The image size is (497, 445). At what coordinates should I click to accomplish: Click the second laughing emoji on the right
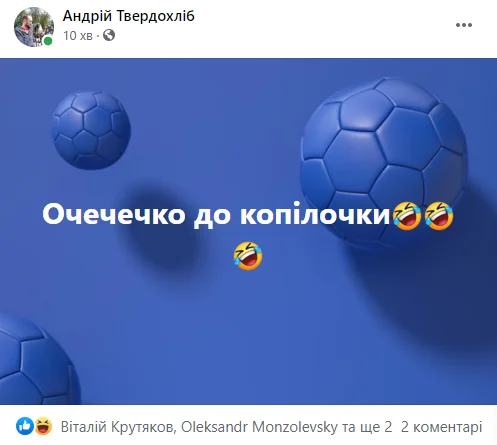pyautogui.click(x=439, y=216)
